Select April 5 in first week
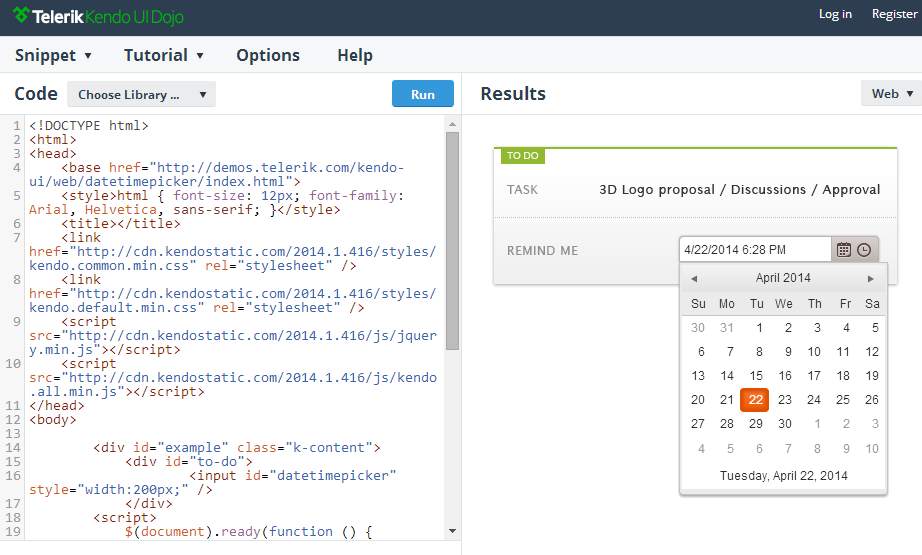Image resolution: width=922 pixels, height=555 pixels. point(875,328)
